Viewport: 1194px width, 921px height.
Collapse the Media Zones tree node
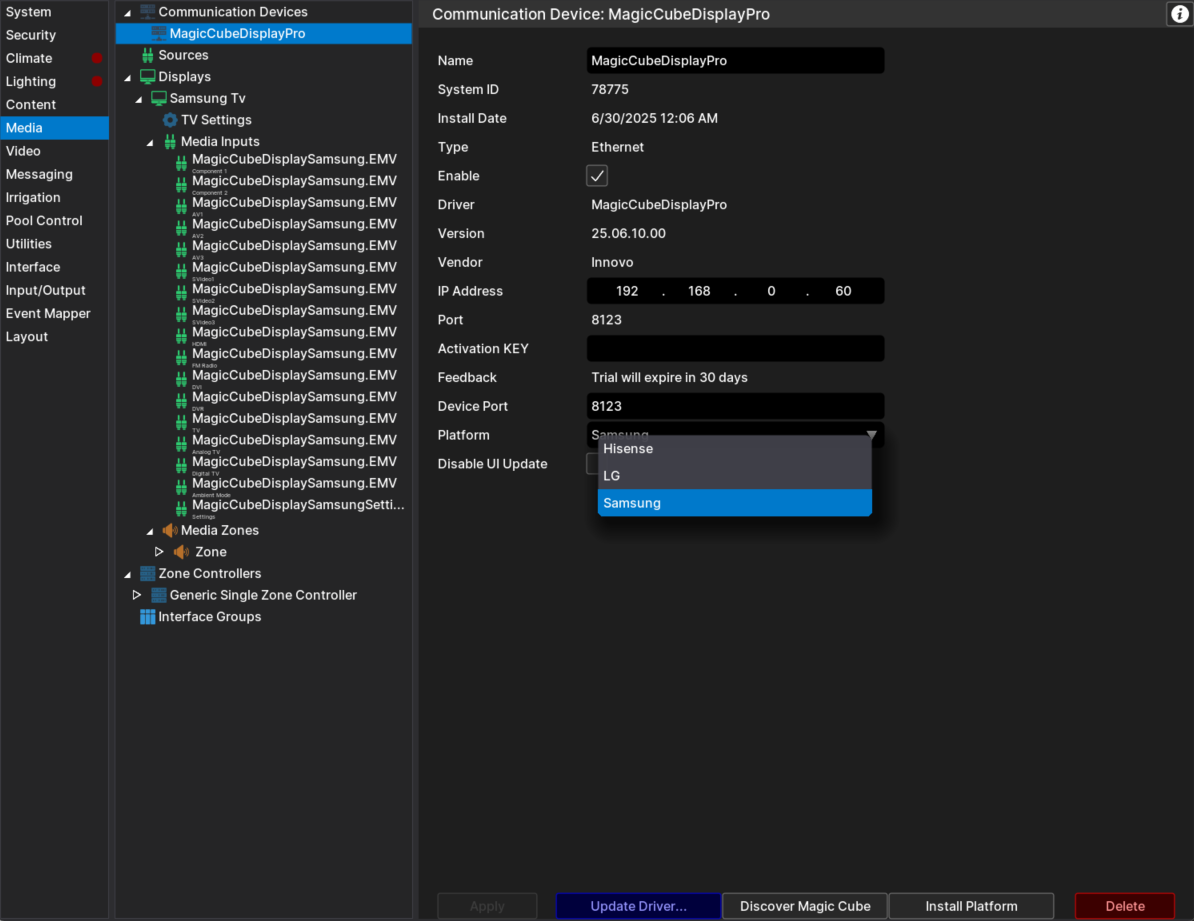pyautogui.click(x=150, y=531)
